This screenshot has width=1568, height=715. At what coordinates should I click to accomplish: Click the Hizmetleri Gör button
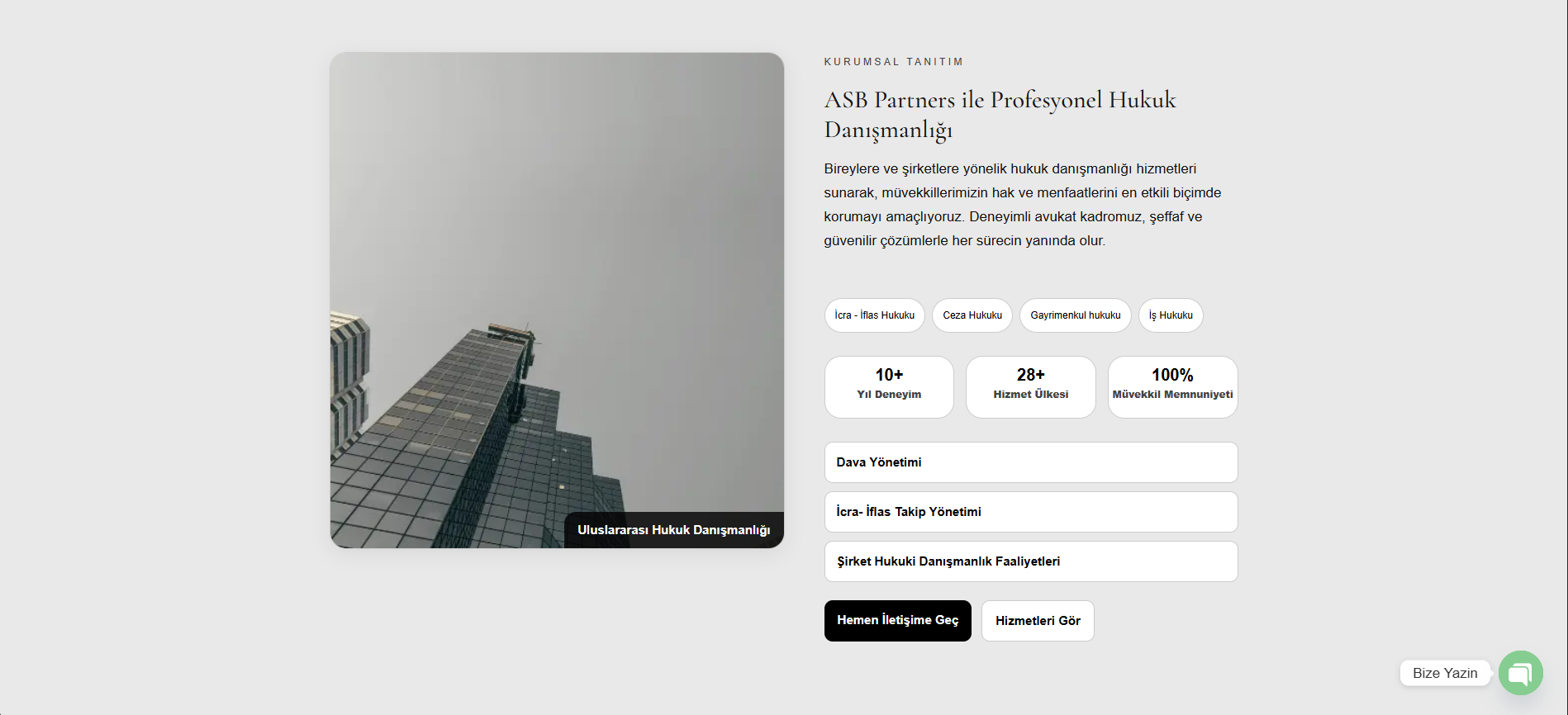pos(1038,621)
